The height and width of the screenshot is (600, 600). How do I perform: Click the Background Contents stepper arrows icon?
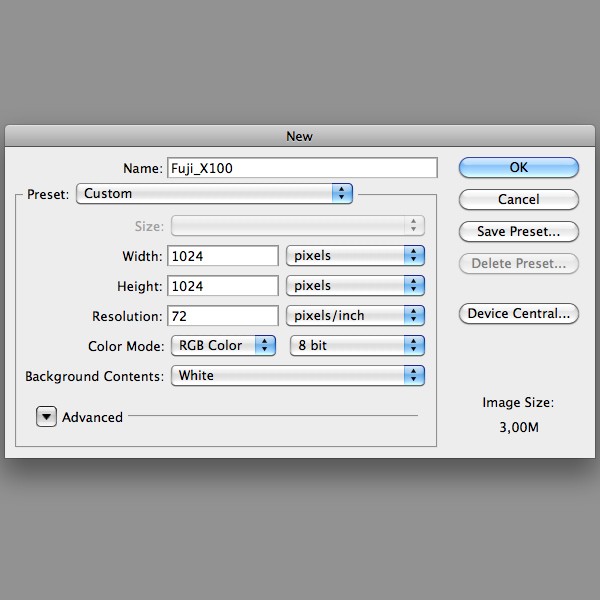[414, 375]
